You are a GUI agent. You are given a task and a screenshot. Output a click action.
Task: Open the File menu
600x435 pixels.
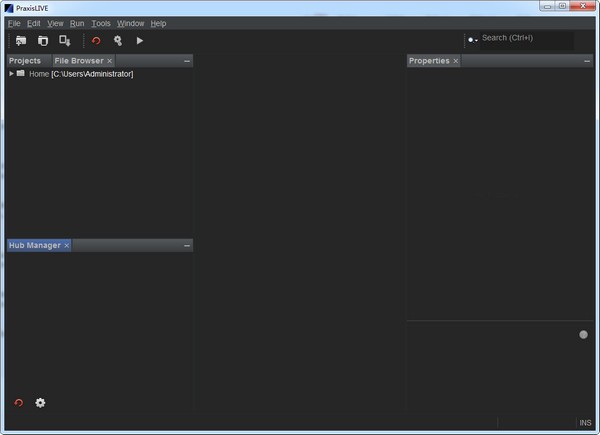(x=14, y=23)
